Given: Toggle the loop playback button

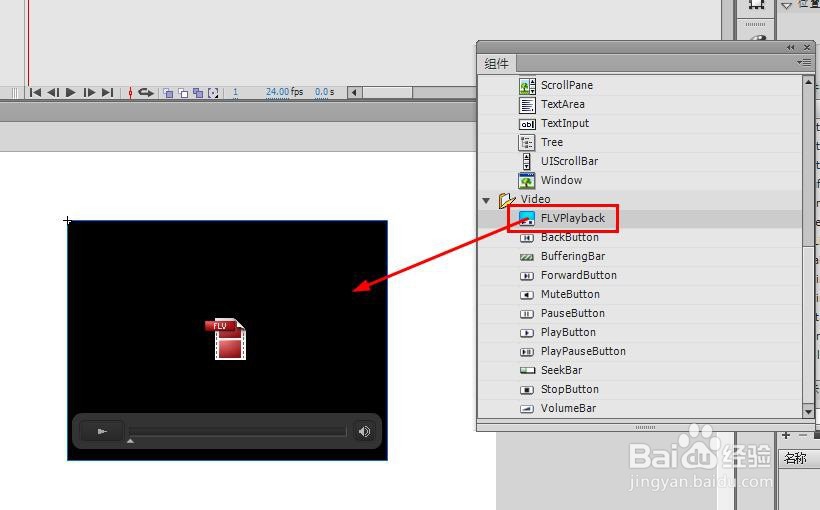Looking at the screenshot, I should [x=146, y=93].
